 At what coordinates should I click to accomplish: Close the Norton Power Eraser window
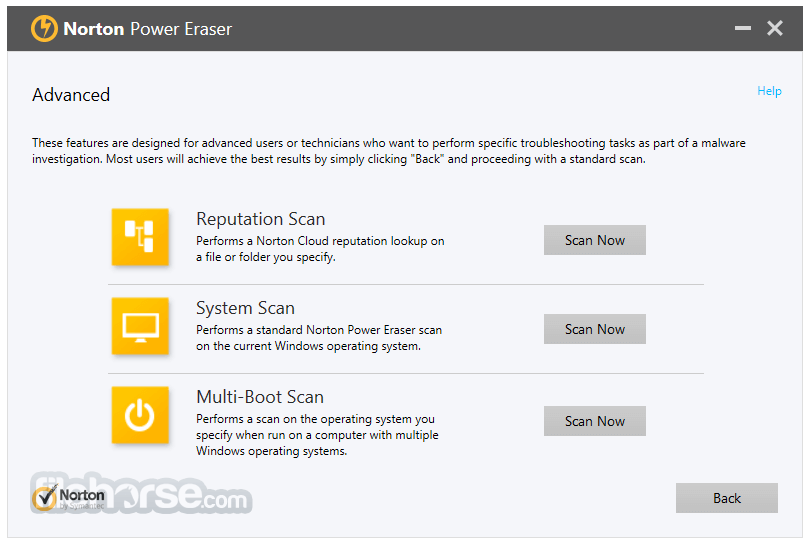(774, 28)
